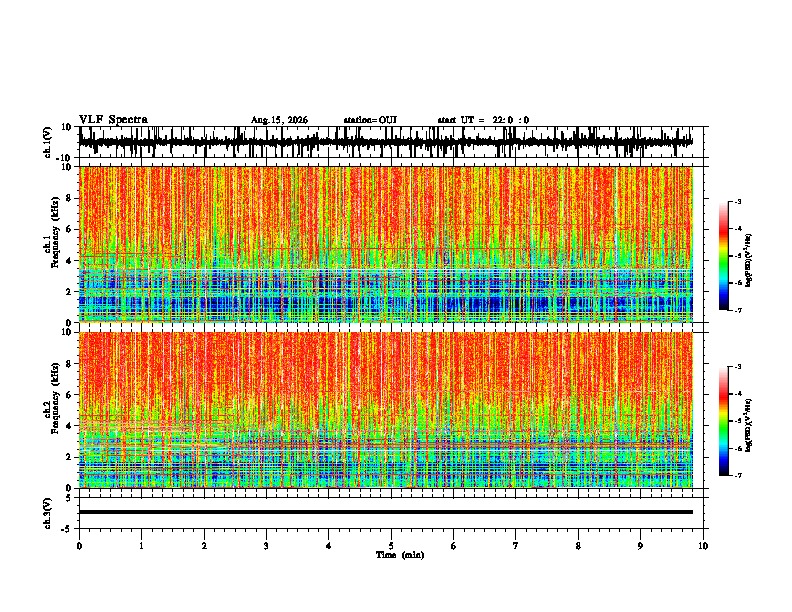Click the 'station=OUJ' header label
792x612 pixels.
370,120
